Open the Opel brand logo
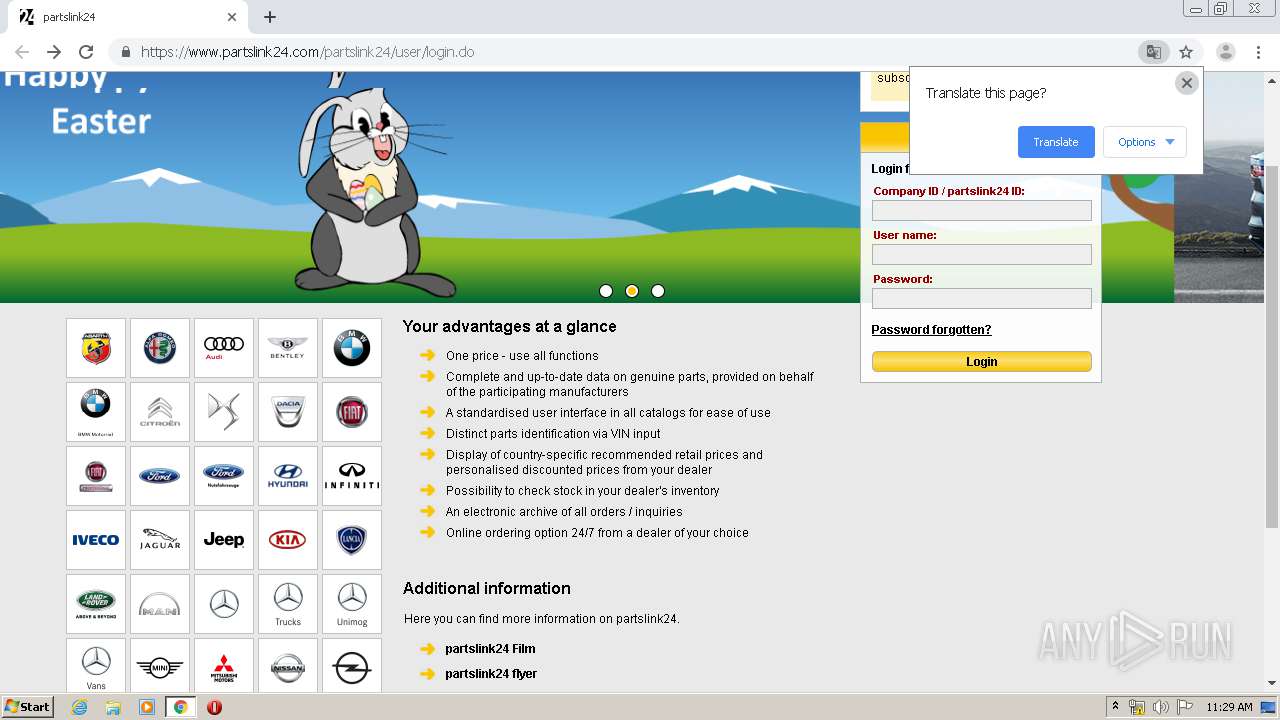Viewport: 1280px width, 720px height. (352, 666)
